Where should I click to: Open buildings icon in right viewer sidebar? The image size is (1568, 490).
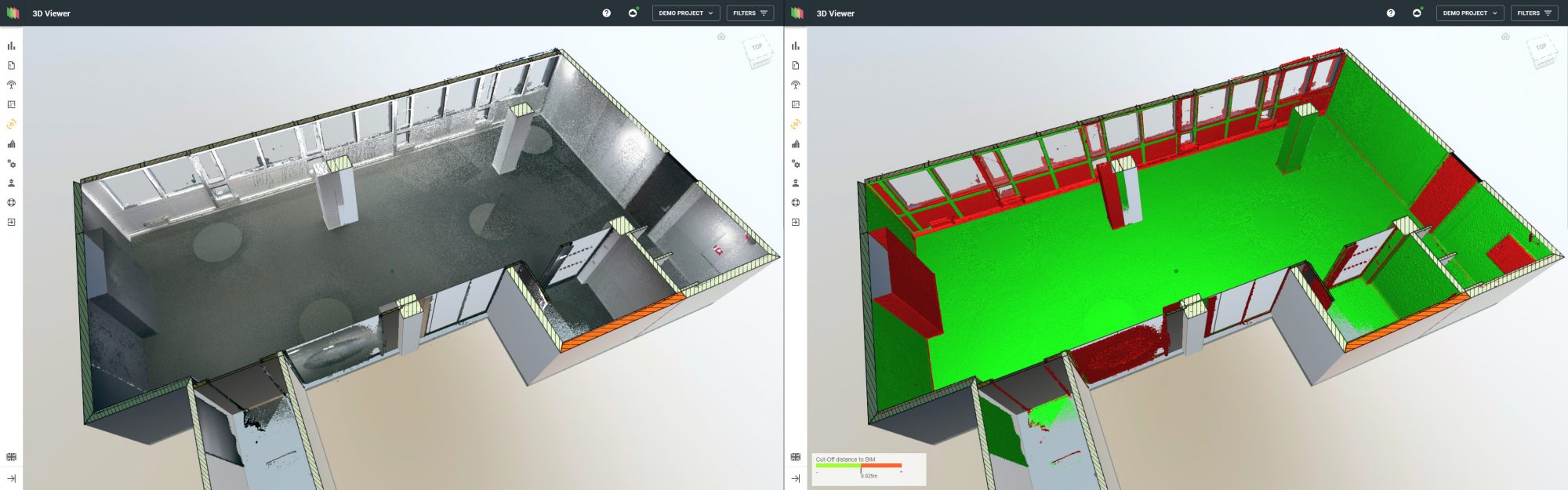pos(795,144)
